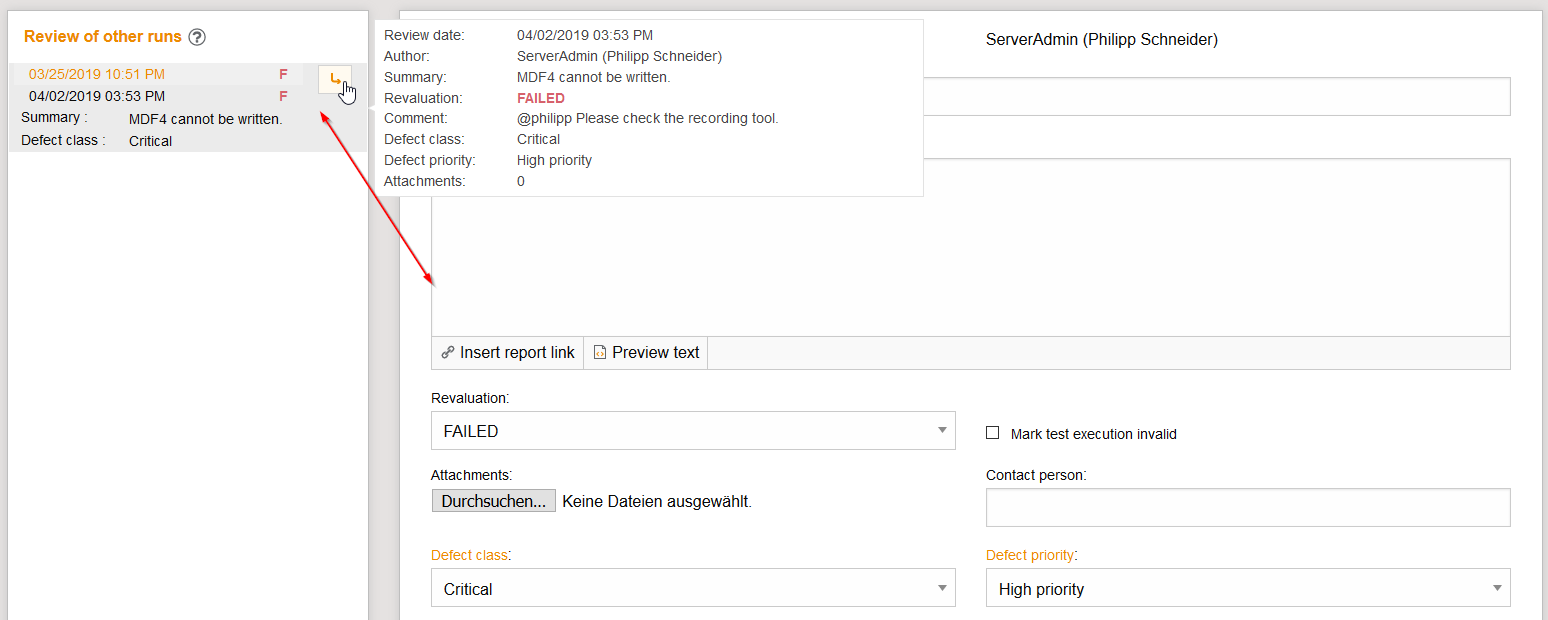The height and width of the screenshot is (620, 1548).
Task: Open the Revaluation dropdown showing FAILED
Action: click(693, 431)
